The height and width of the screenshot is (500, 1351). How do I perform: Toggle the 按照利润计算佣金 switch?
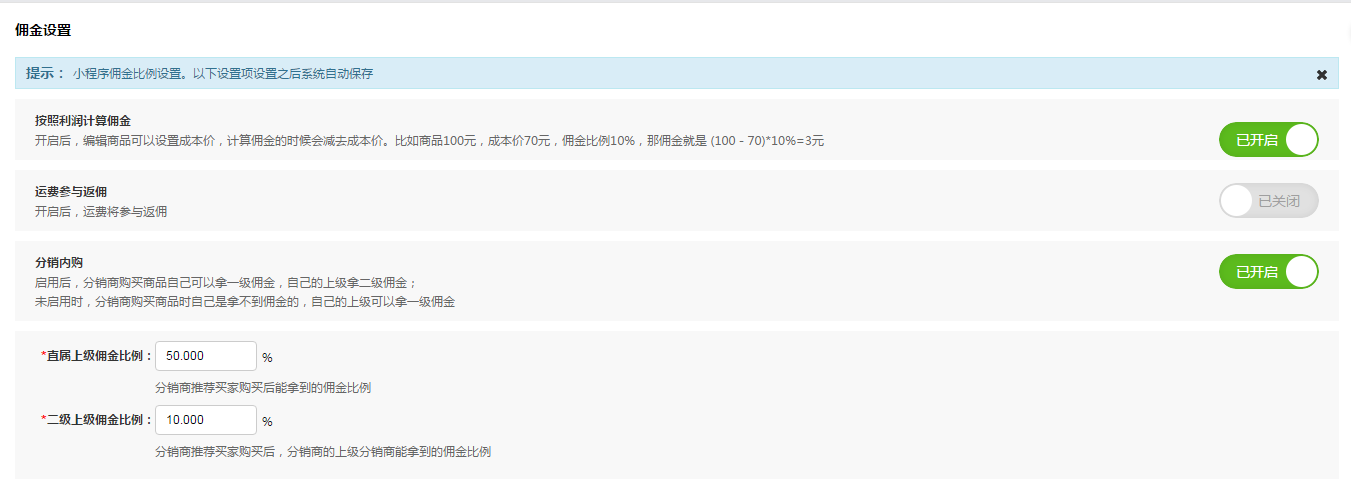tap(1268, 140)
